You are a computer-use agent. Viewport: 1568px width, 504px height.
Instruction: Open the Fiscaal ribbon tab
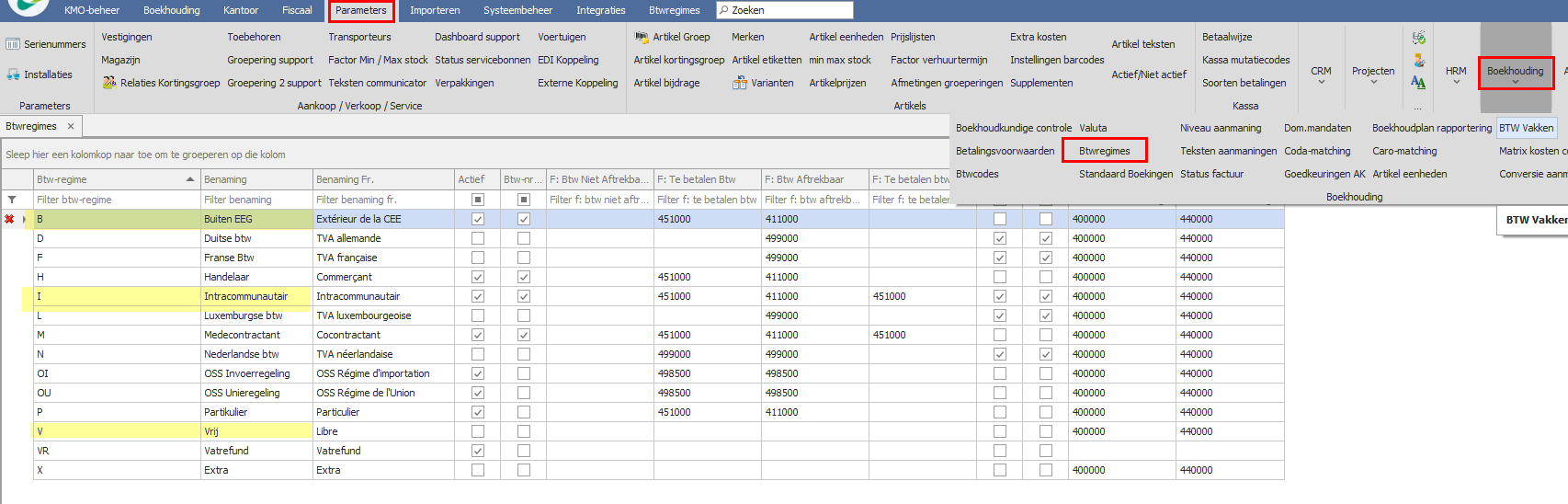point(297,10)
